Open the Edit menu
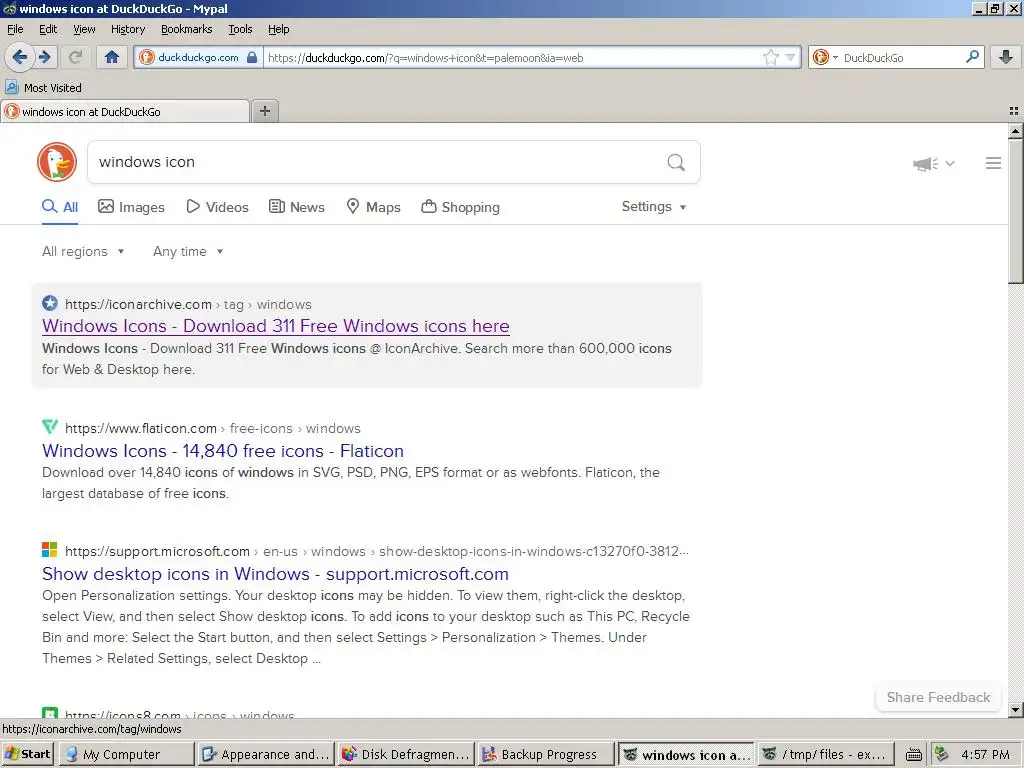 [48, 29]
